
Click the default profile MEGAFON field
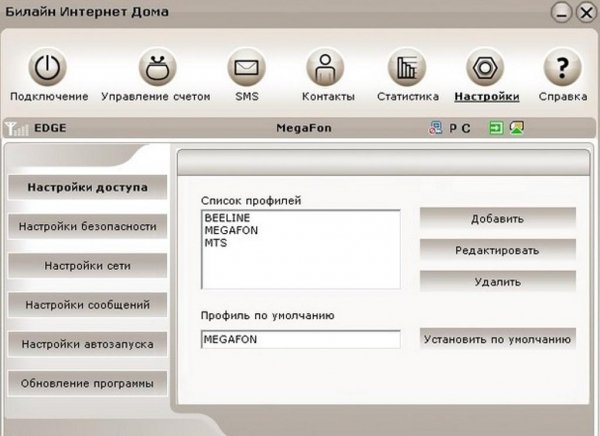[301, 339]
